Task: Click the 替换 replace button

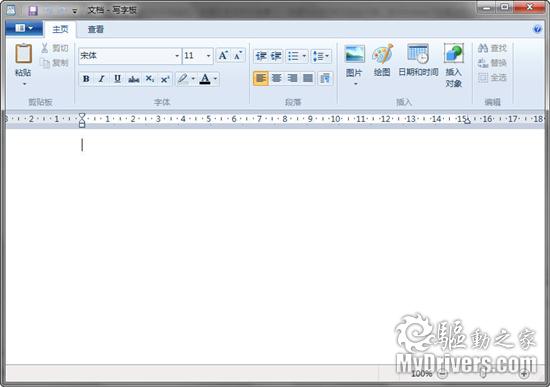Action: pyautogui.click(x=492, y=63)
